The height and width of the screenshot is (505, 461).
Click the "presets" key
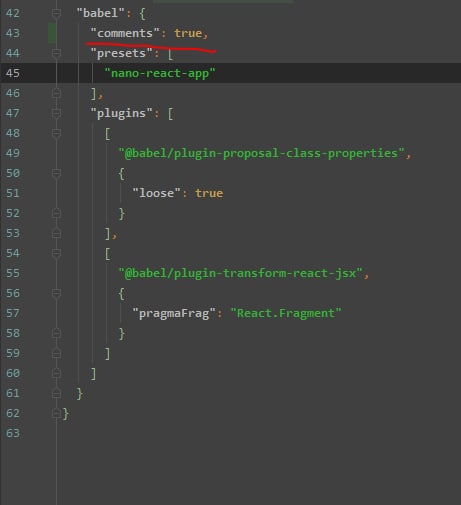[121, 53]
